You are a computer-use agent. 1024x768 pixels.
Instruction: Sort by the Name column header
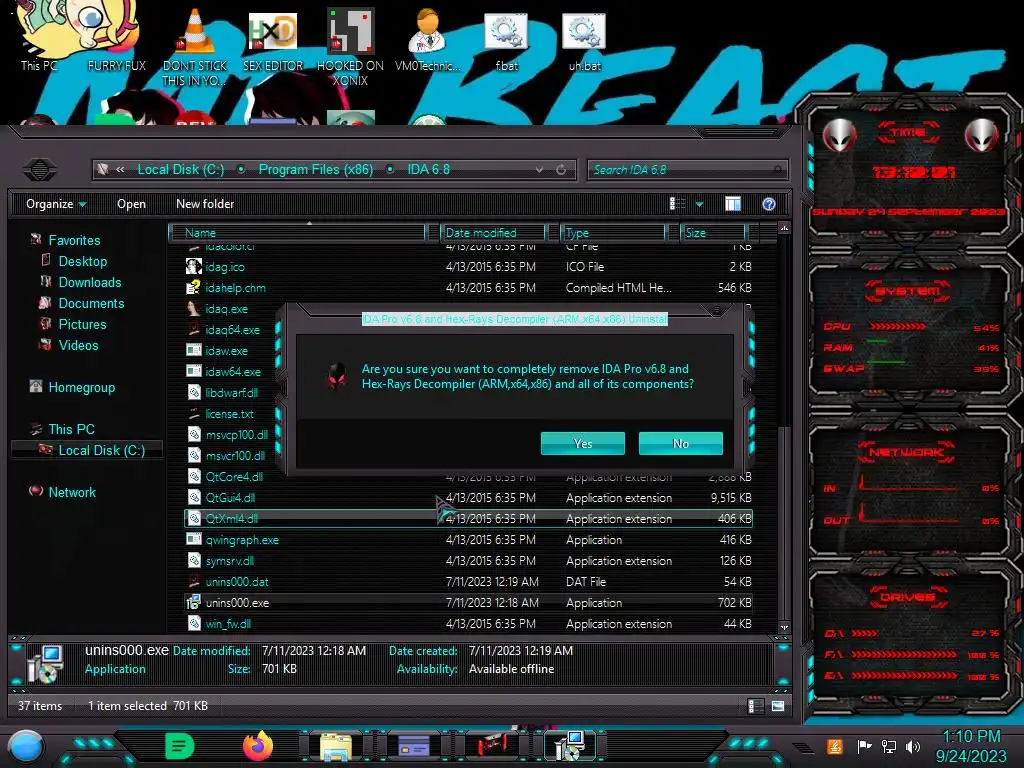click(297, 232)
